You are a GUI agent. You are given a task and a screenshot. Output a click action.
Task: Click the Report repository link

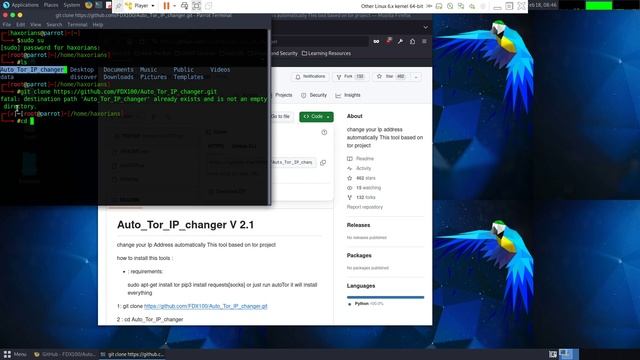click(365, 207)
